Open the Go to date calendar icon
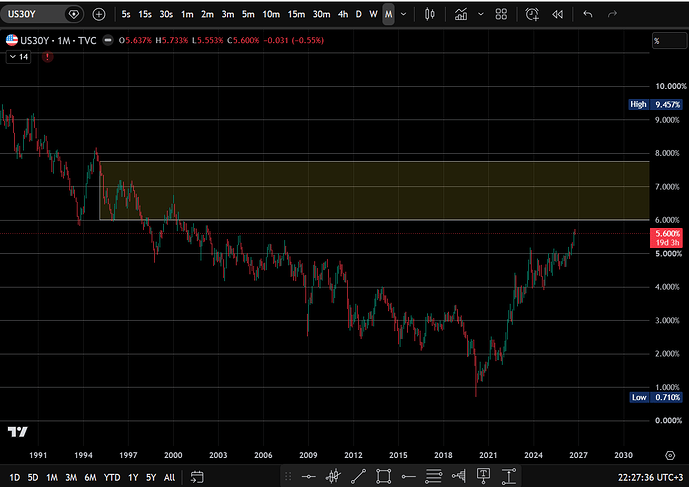 pyautogui.click(x=197, y=477)
